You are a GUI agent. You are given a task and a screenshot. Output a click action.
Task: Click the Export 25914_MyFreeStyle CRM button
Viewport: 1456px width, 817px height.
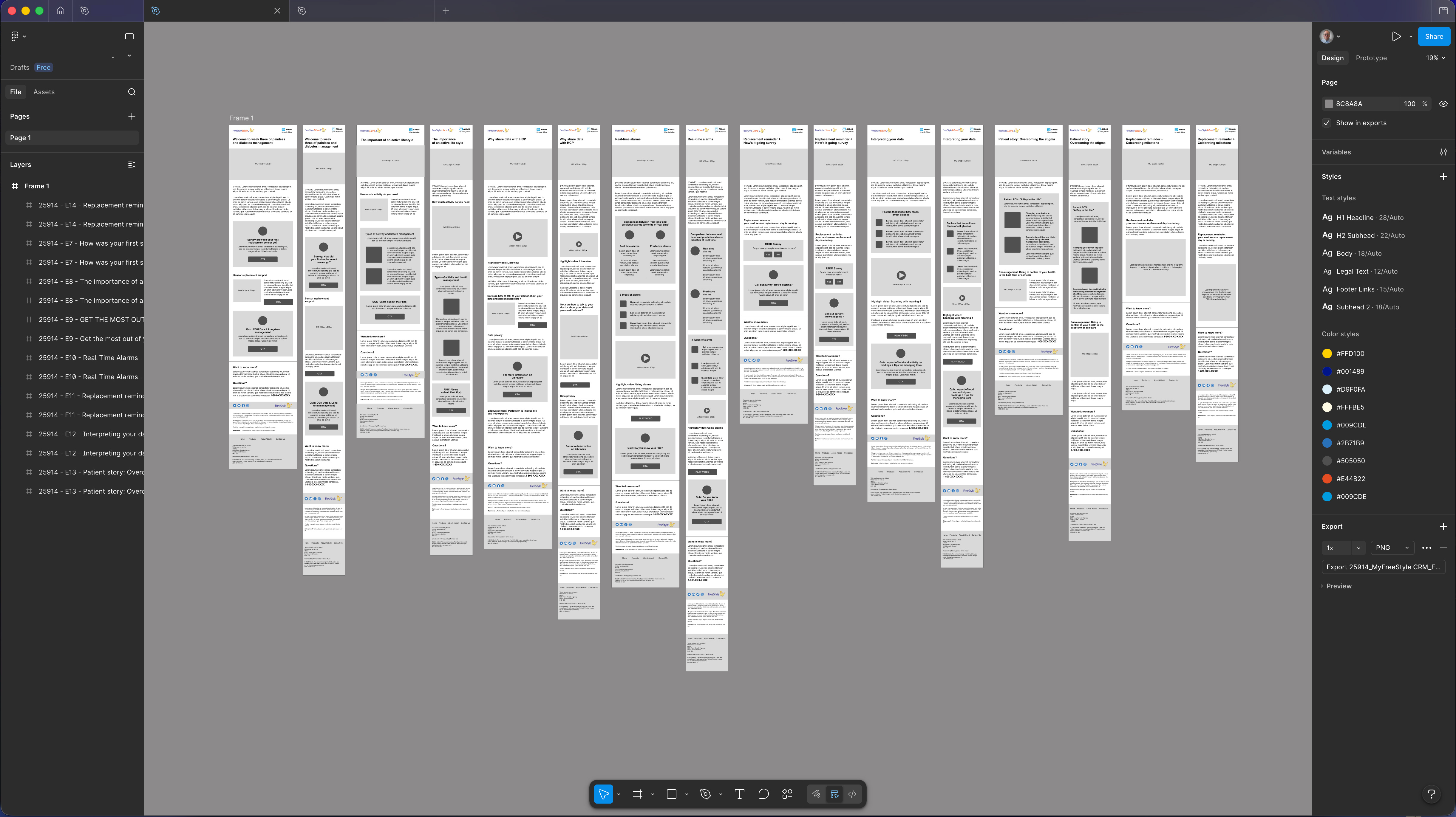(1383, 567)
